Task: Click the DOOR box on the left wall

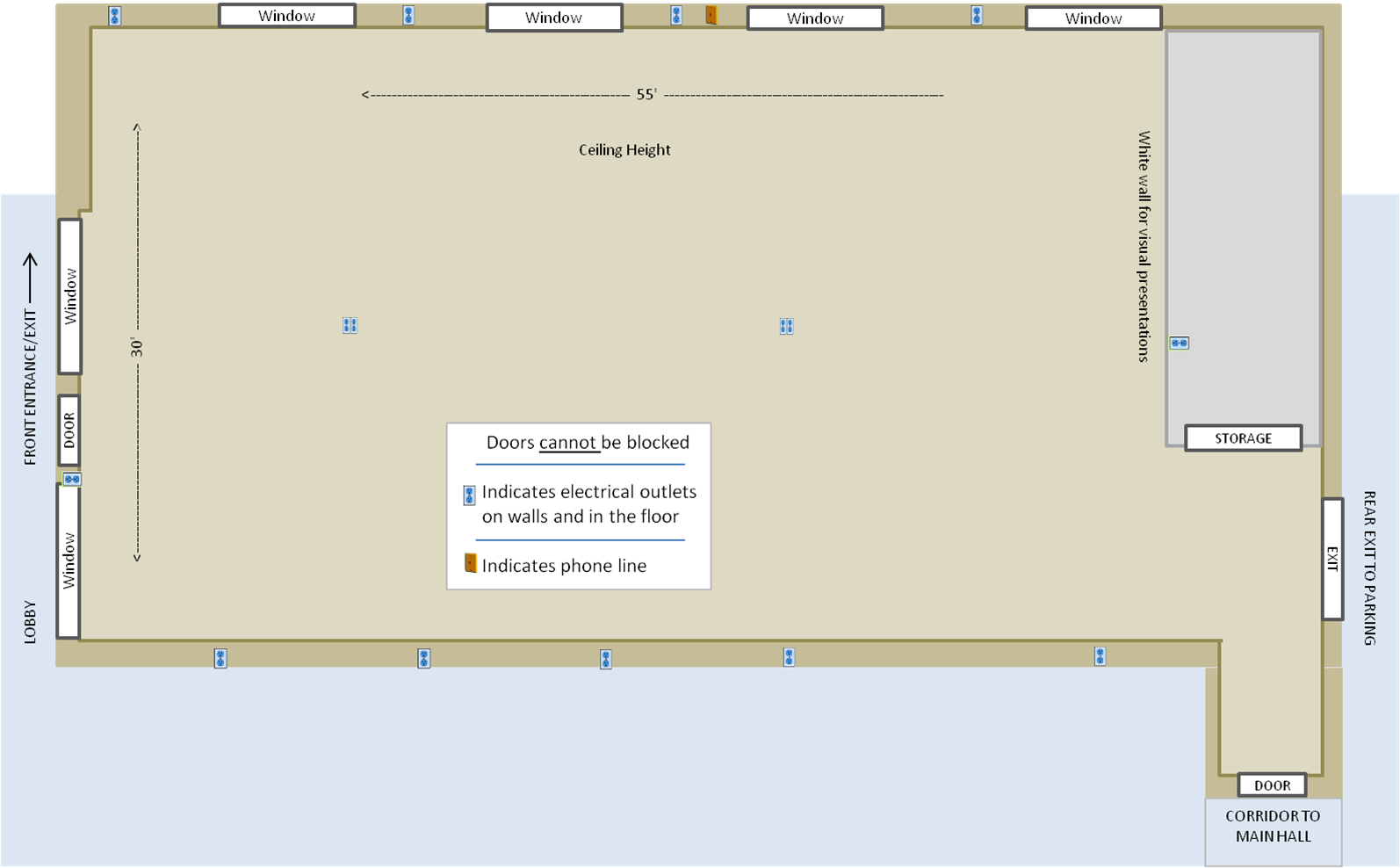Action: click(69, 430)
